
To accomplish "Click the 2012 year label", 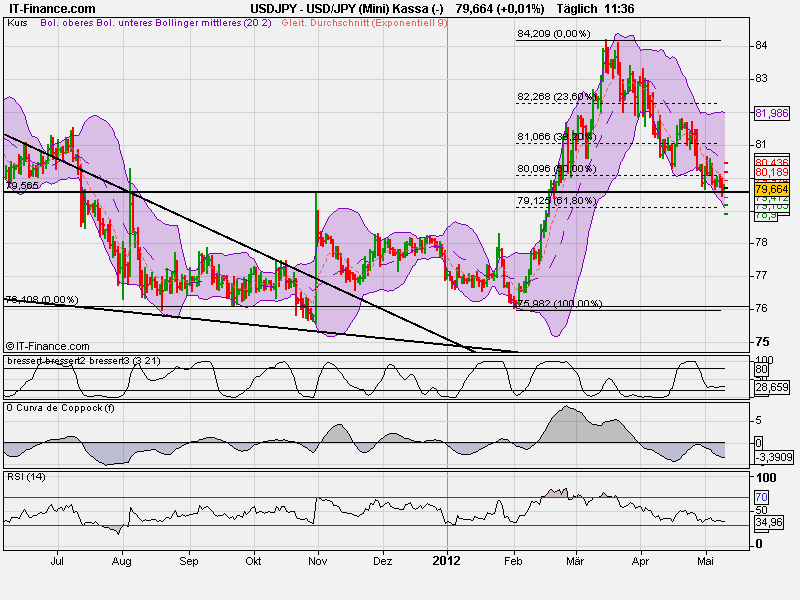I will click(446, 561).
